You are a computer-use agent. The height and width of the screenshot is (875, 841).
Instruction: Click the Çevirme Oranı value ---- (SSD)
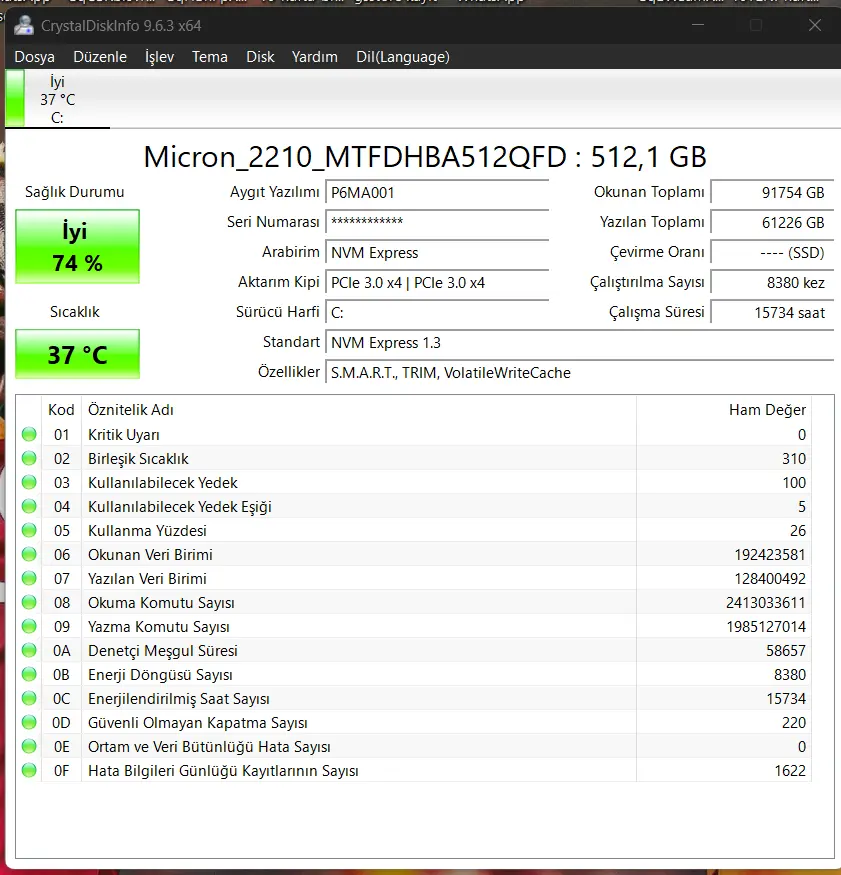(x=772, y=252)
